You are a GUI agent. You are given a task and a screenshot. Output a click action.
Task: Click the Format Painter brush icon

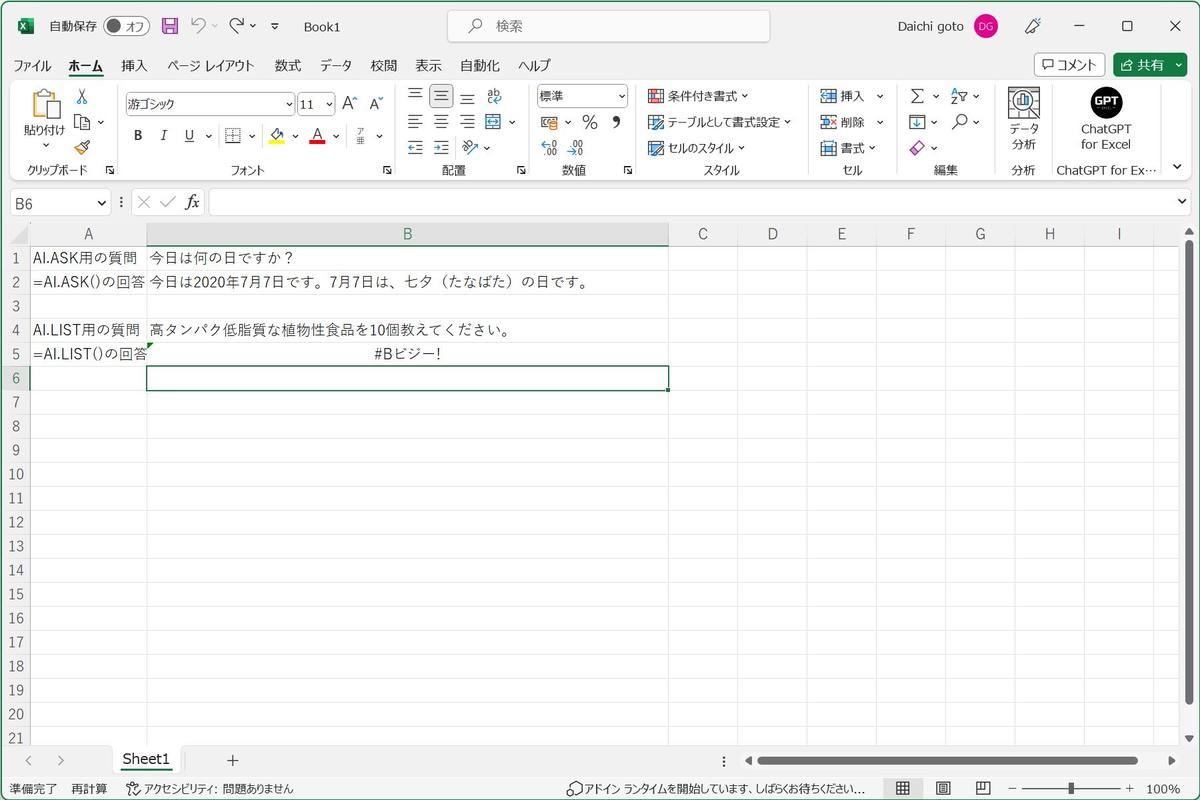(82, 147)
